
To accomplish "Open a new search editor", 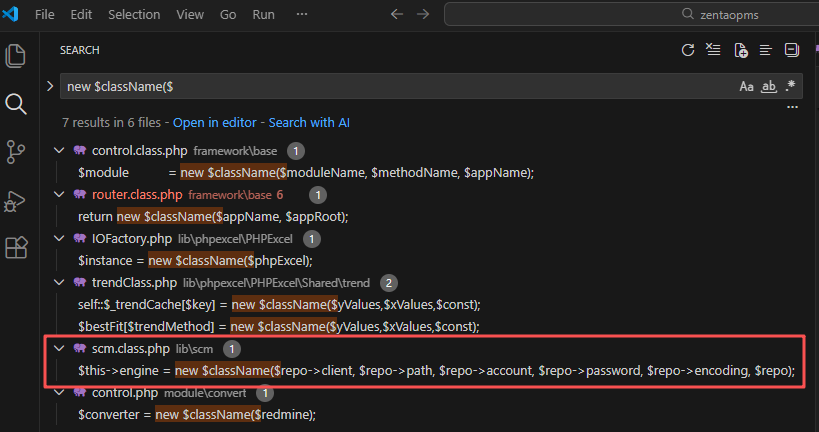I will click(740, 50).
